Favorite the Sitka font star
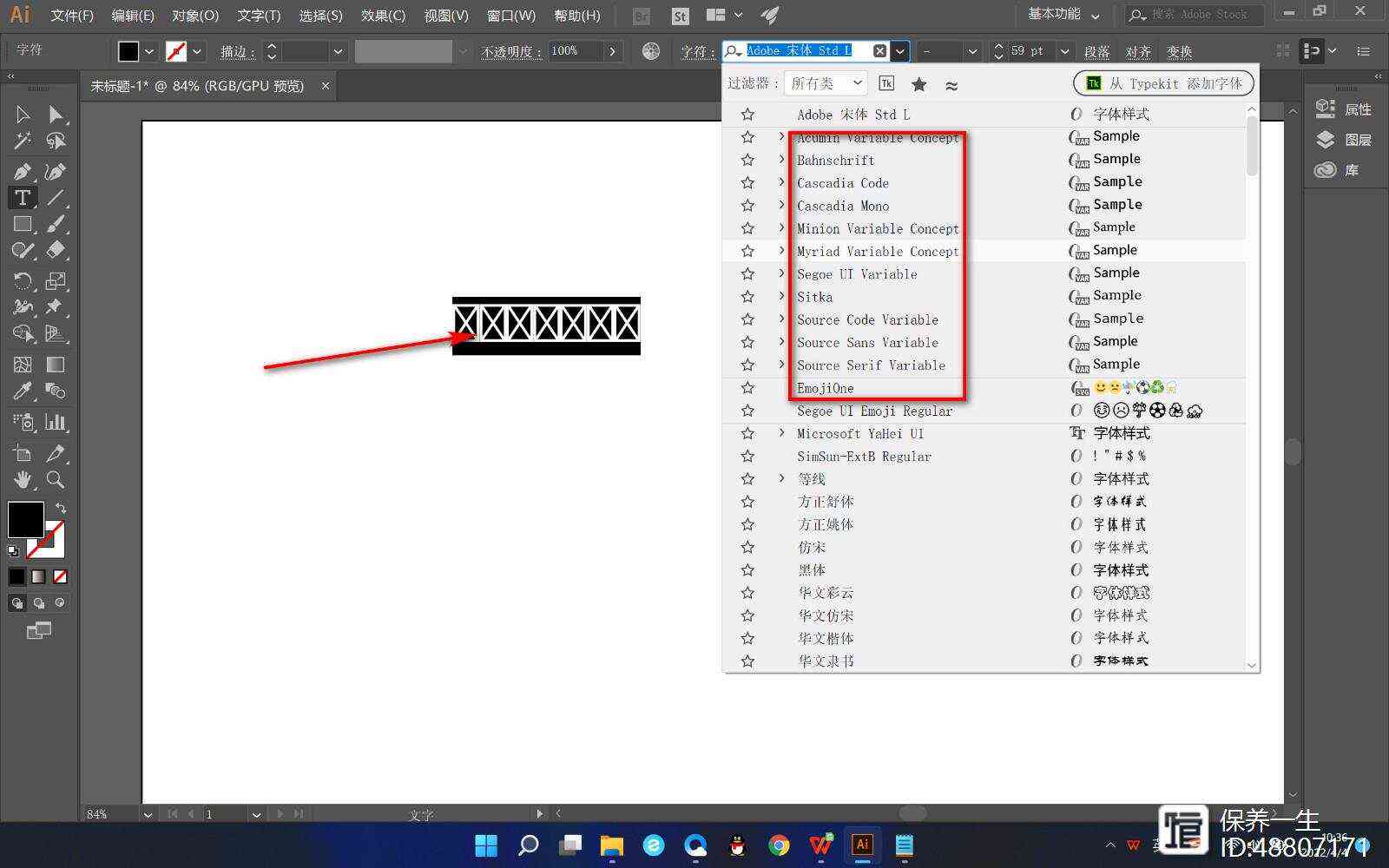The image size is (1389, 868). point(747,296)
